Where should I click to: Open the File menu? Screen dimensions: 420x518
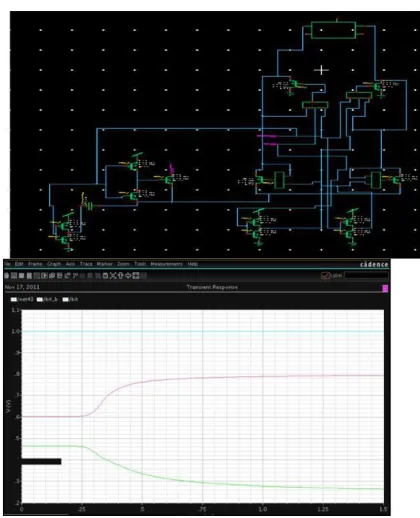[x=7, y=264]
